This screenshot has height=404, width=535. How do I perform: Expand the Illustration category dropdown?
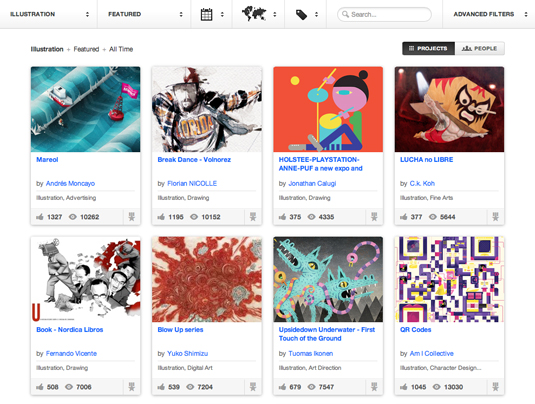click(49, 14)
